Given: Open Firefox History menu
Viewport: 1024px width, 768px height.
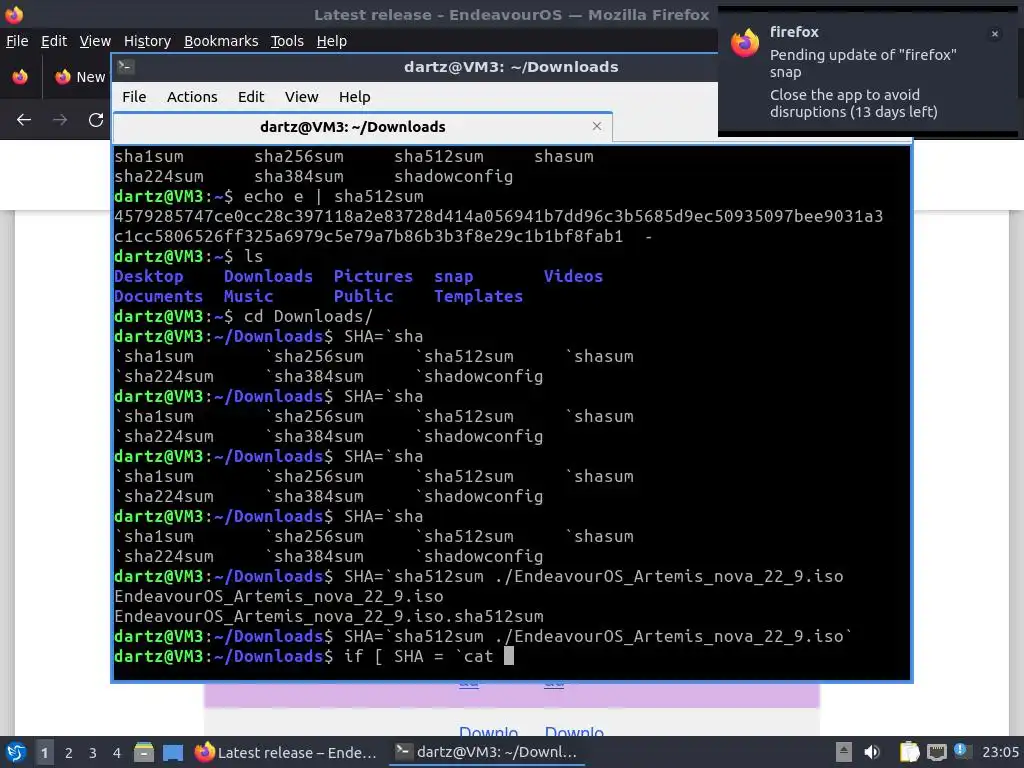Looking at the screenshot, I should [x=147, y=41].
